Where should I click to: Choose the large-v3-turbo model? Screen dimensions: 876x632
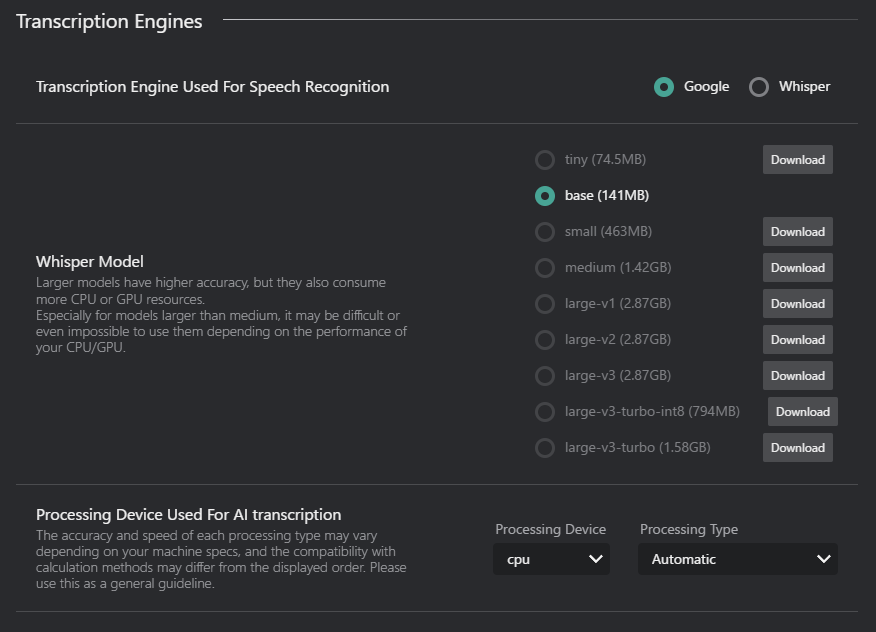(x=545, y=447)
